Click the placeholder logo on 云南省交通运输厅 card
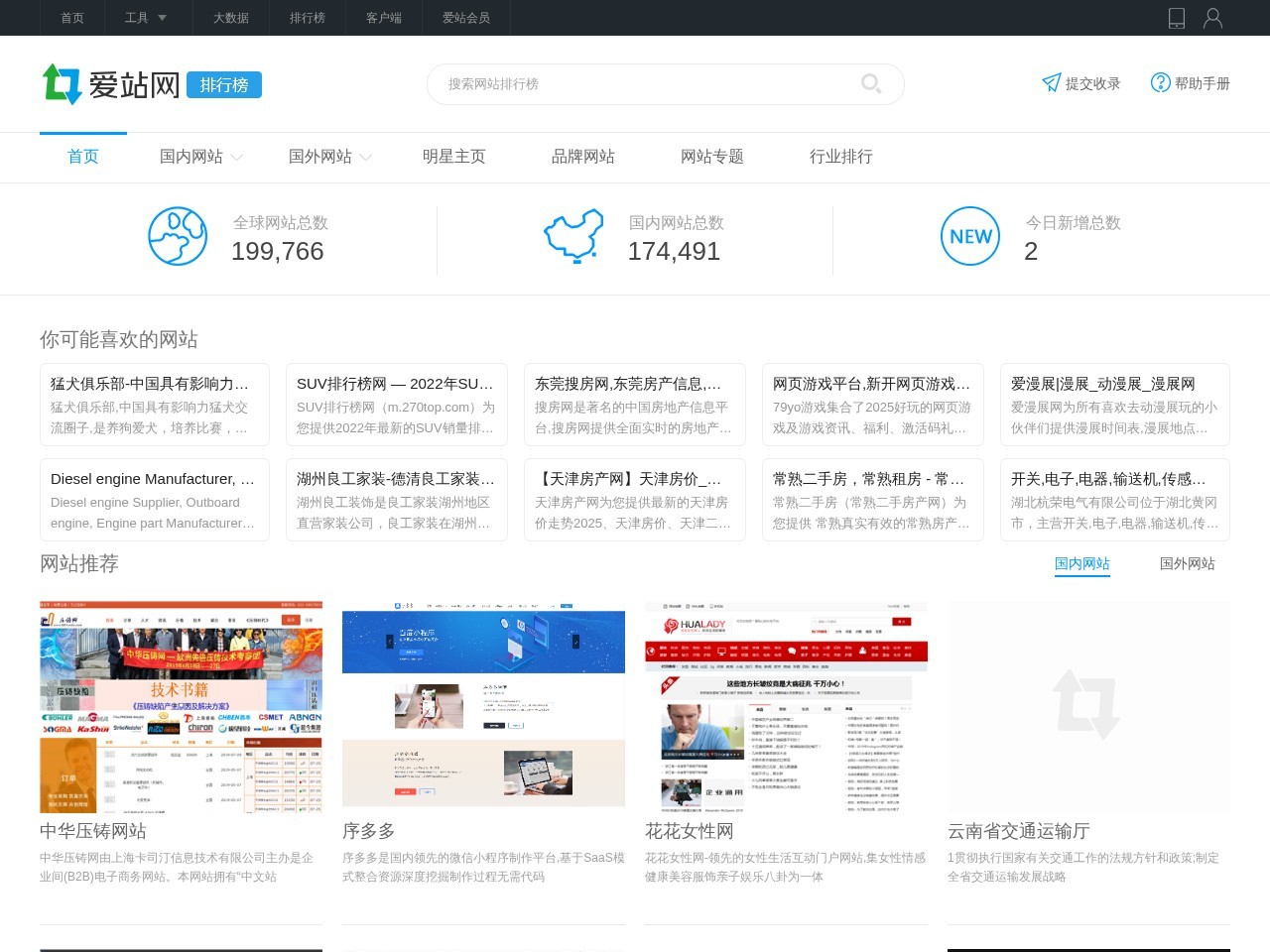 pos(1088,706)
